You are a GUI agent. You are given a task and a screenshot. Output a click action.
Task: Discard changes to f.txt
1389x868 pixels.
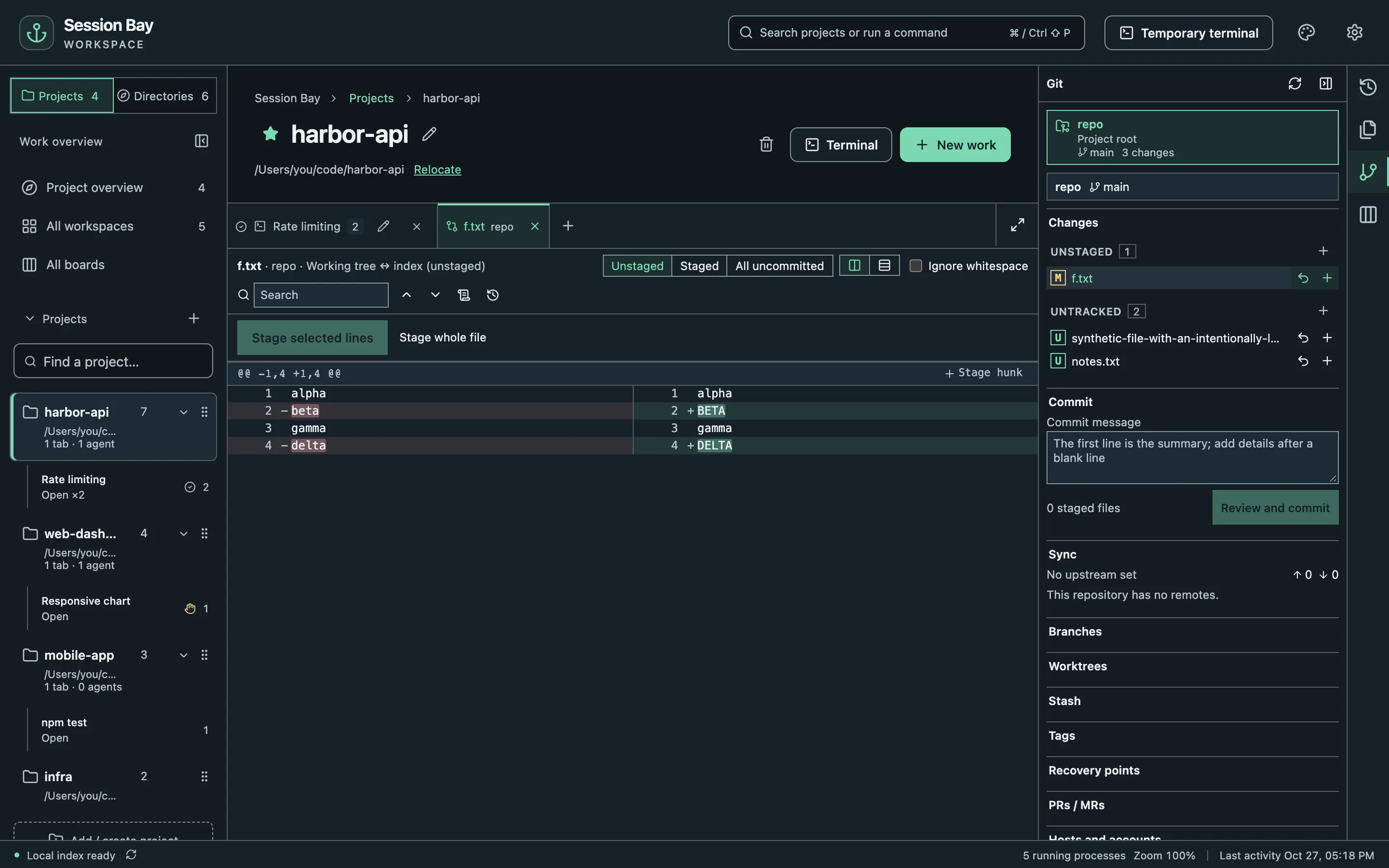pos(1303,278)
